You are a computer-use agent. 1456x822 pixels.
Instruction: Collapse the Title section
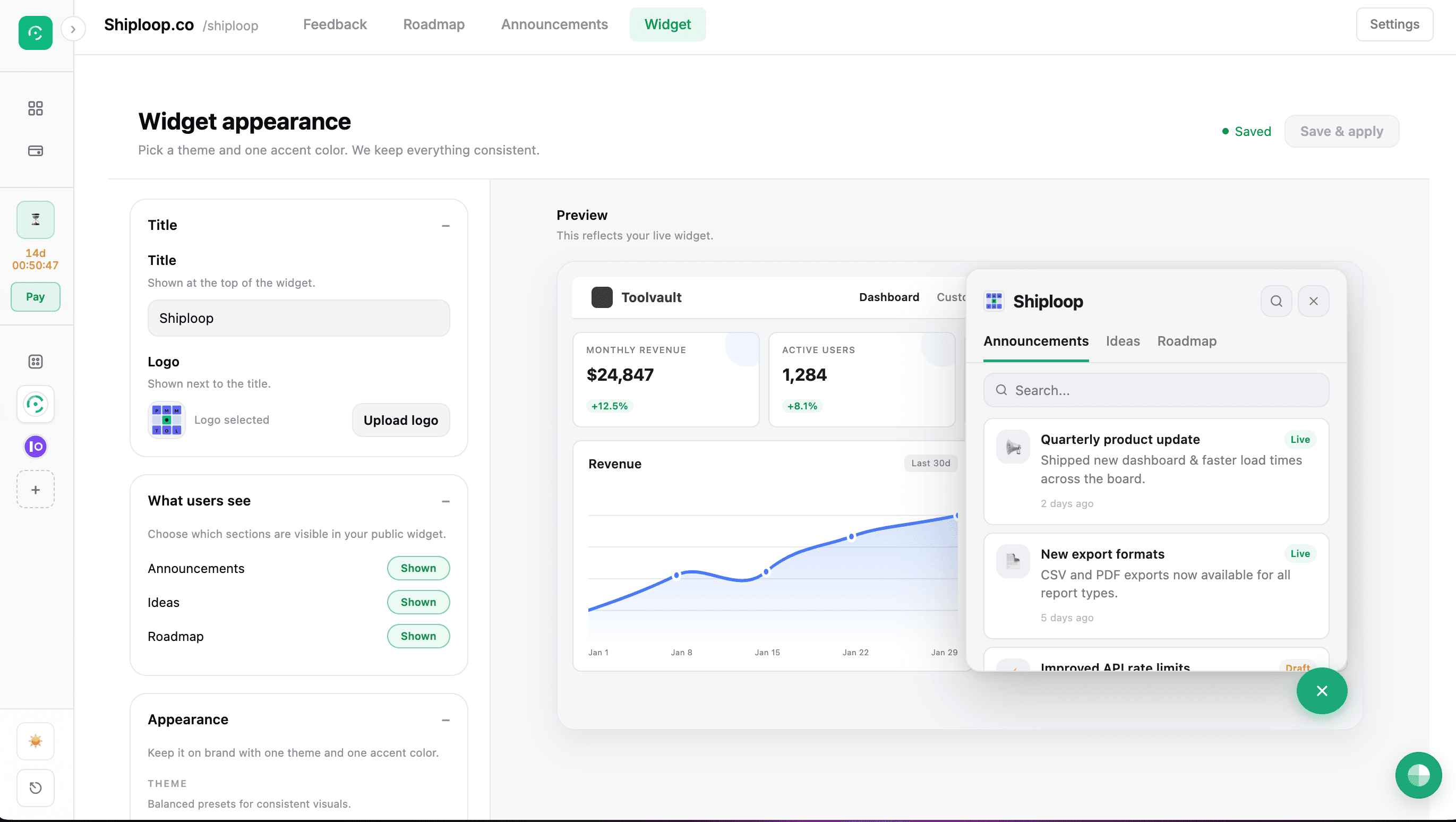(x=446, y=225)
